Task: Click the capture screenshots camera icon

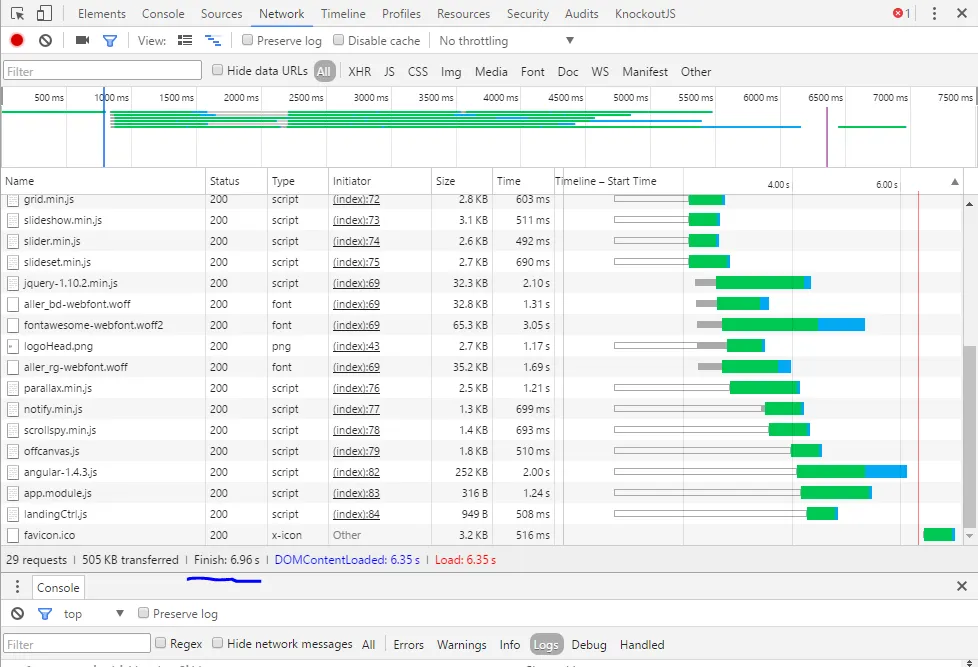Action: coord(82,40)
